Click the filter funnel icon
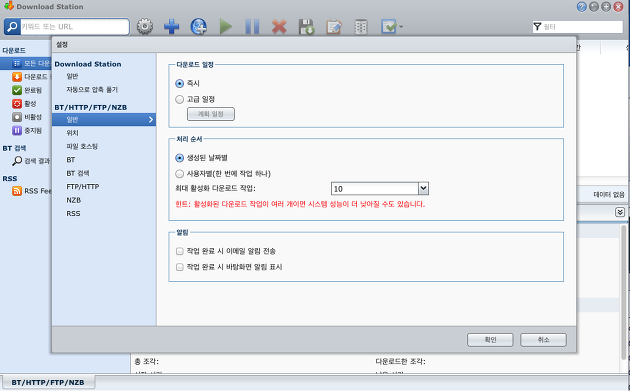Viewport: 630px width, 391px height. [537, 27]
